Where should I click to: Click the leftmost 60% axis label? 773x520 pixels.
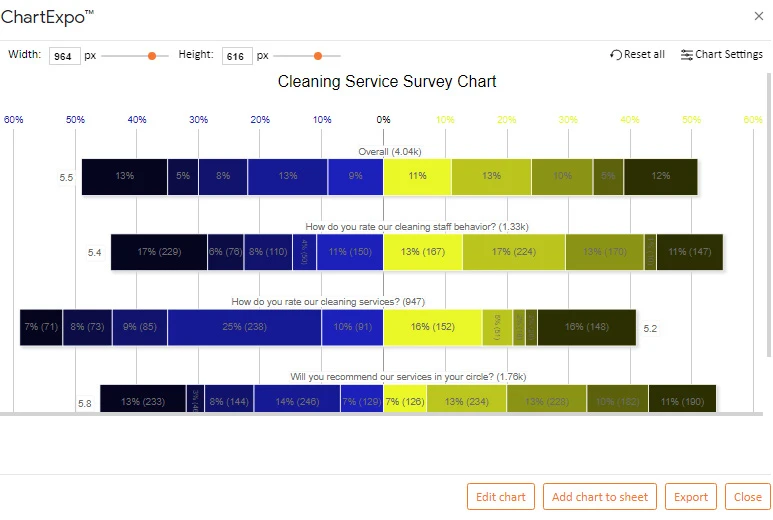point(13,119)
